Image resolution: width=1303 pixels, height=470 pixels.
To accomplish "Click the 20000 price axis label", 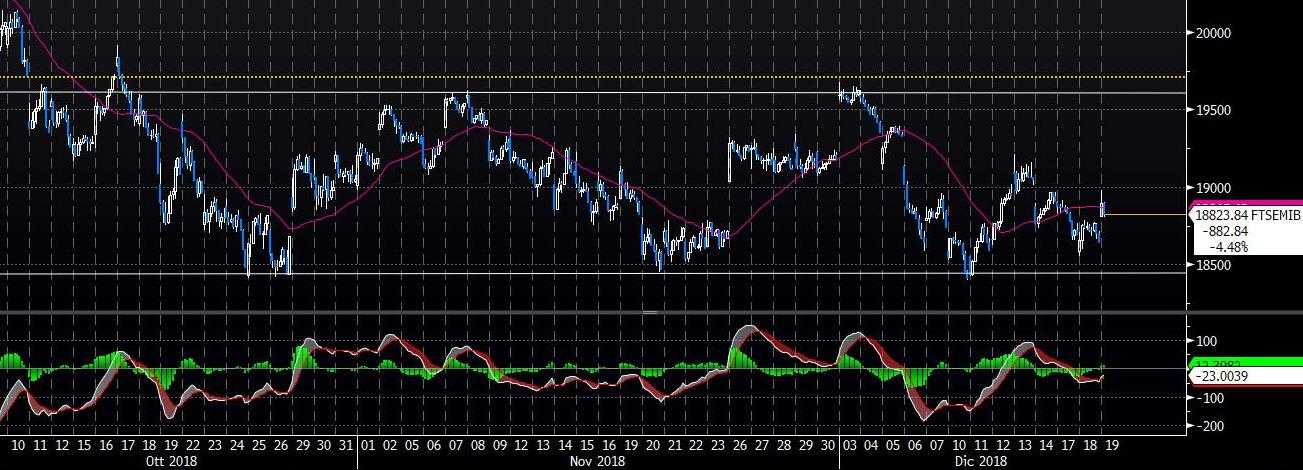I will [1211, 33].
